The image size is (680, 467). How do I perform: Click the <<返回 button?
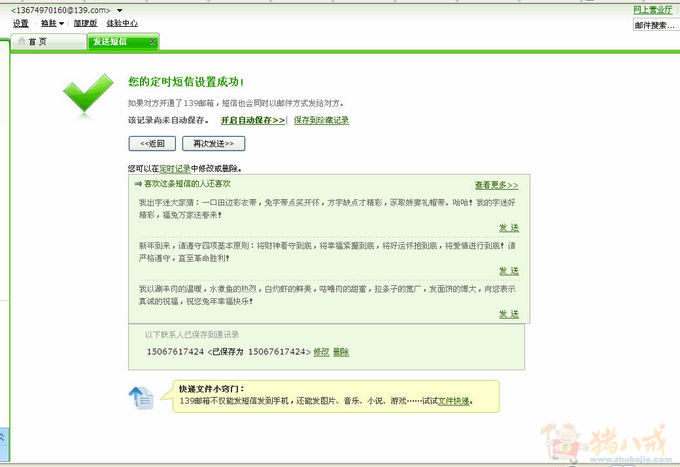(152, 144)
